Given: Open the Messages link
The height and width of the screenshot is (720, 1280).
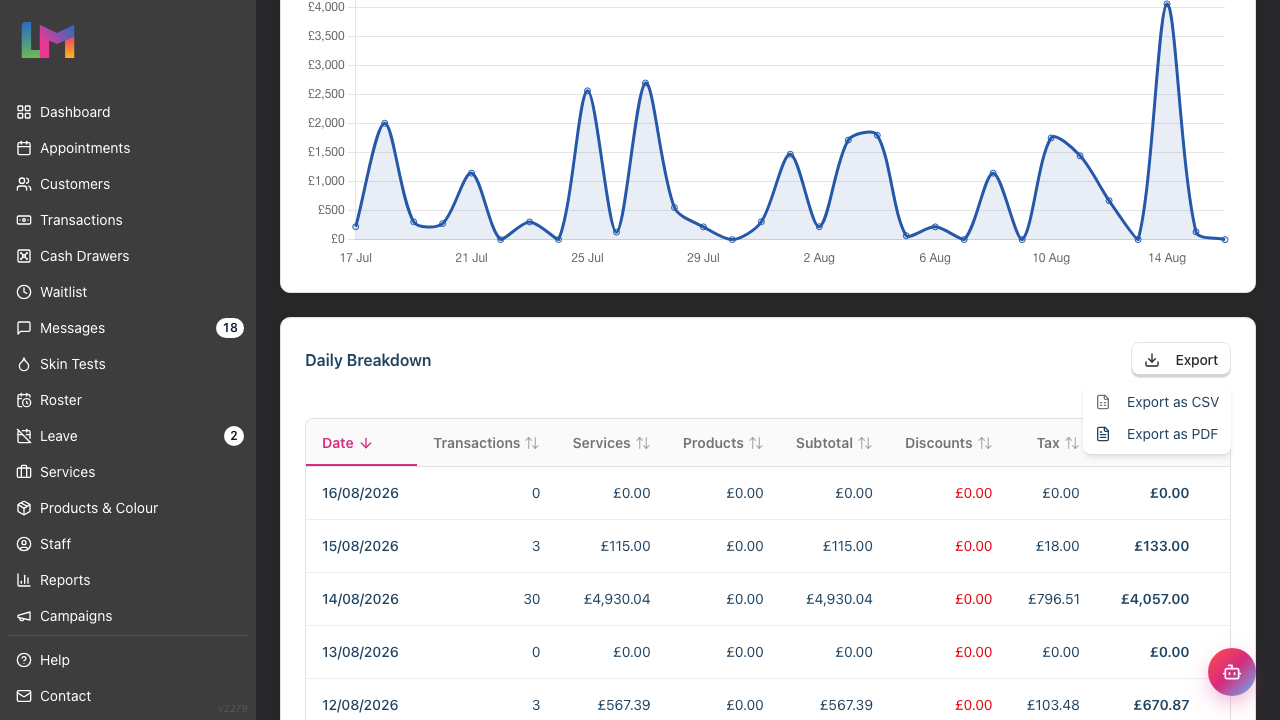Looking at the screenshot, I should [x=128, y=328].
